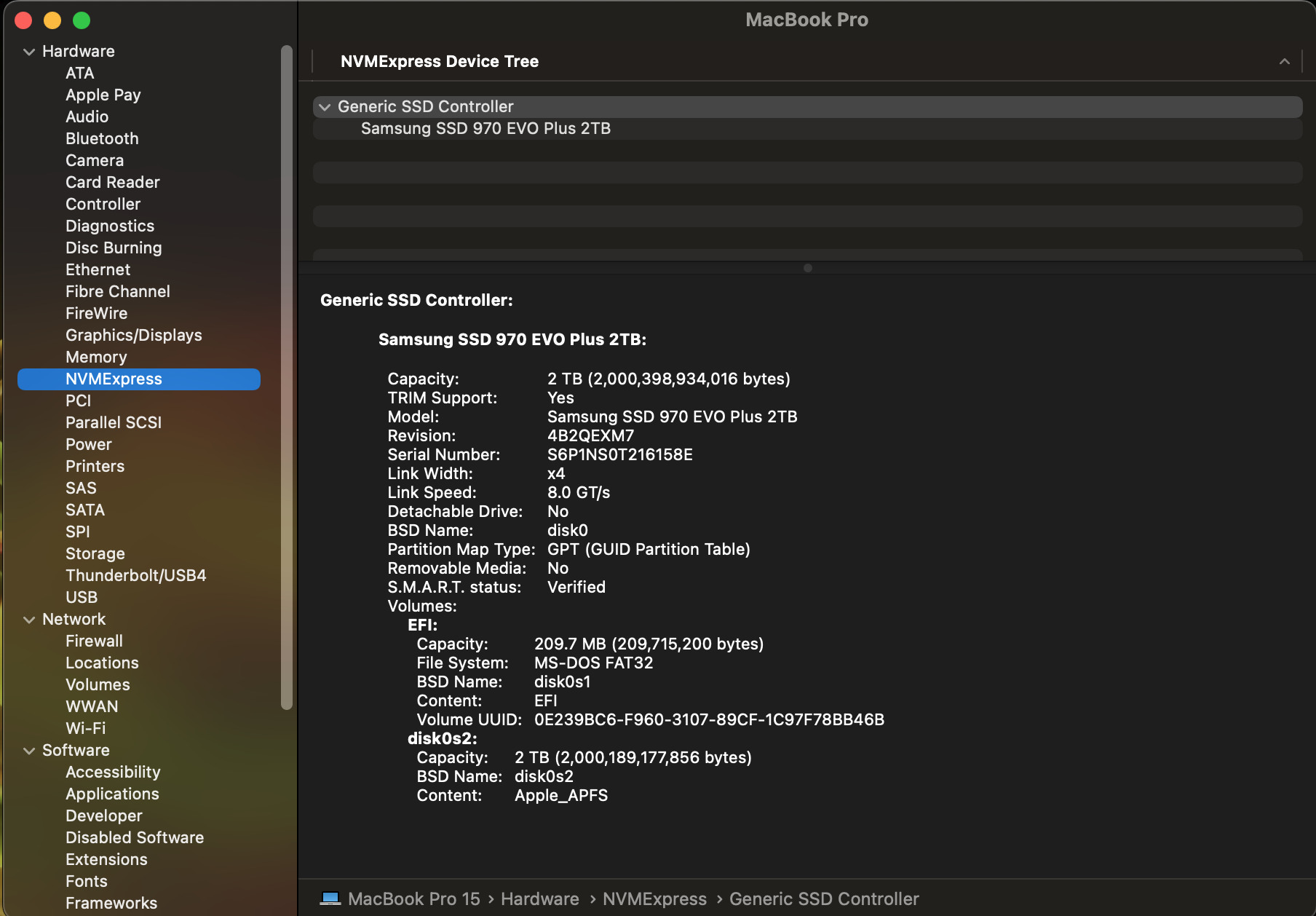View the Diagnostics section
Image resolution: width=1316 pixels, height=916 pixels.
[110, 226]
